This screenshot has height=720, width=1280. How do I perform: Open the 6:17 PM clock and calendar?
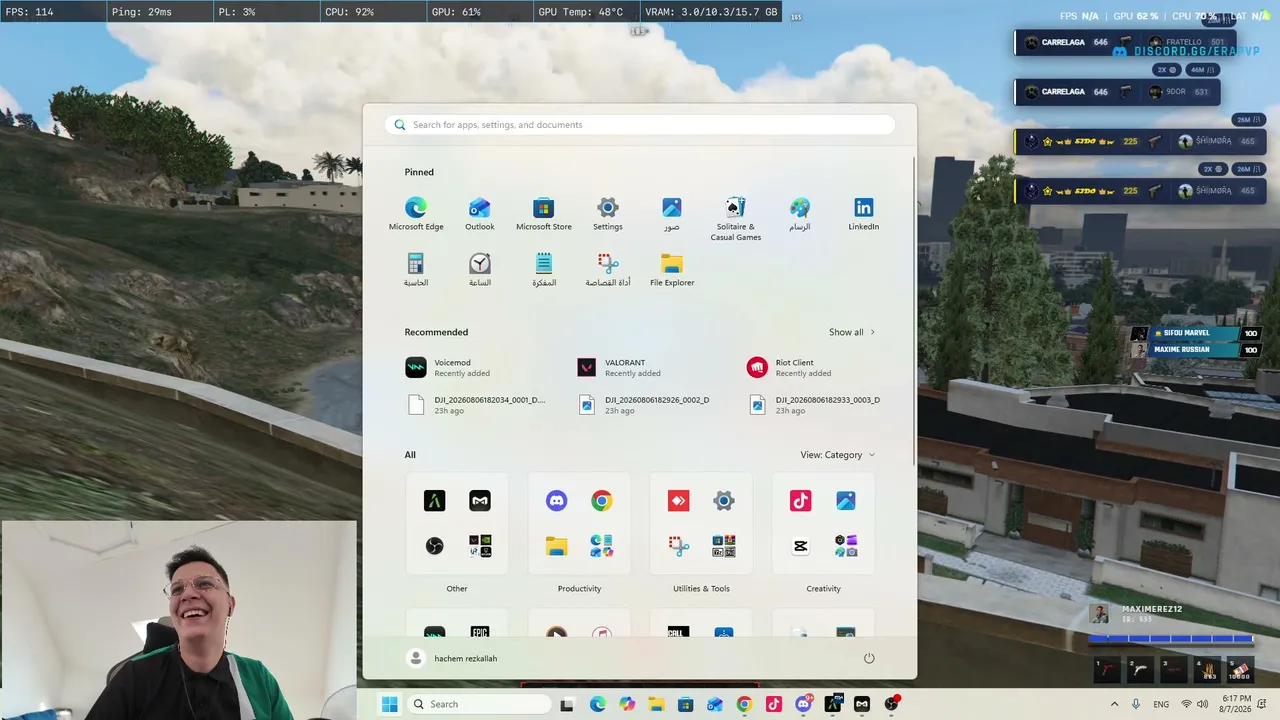pyautogui.click(x=1236, y=704)
